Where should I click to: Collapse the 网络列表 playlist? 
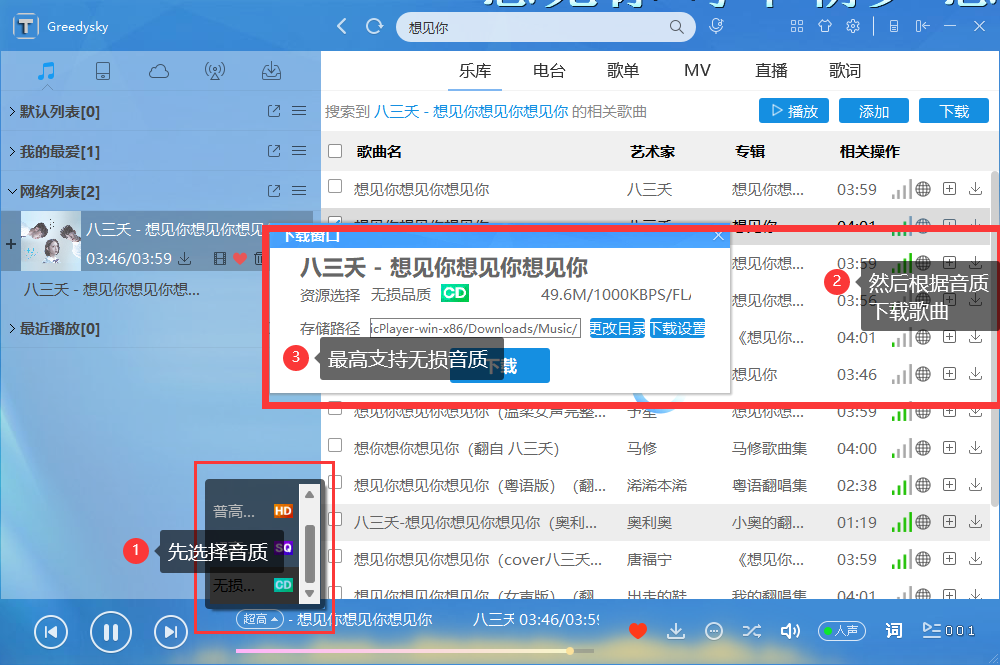[12, 191]
